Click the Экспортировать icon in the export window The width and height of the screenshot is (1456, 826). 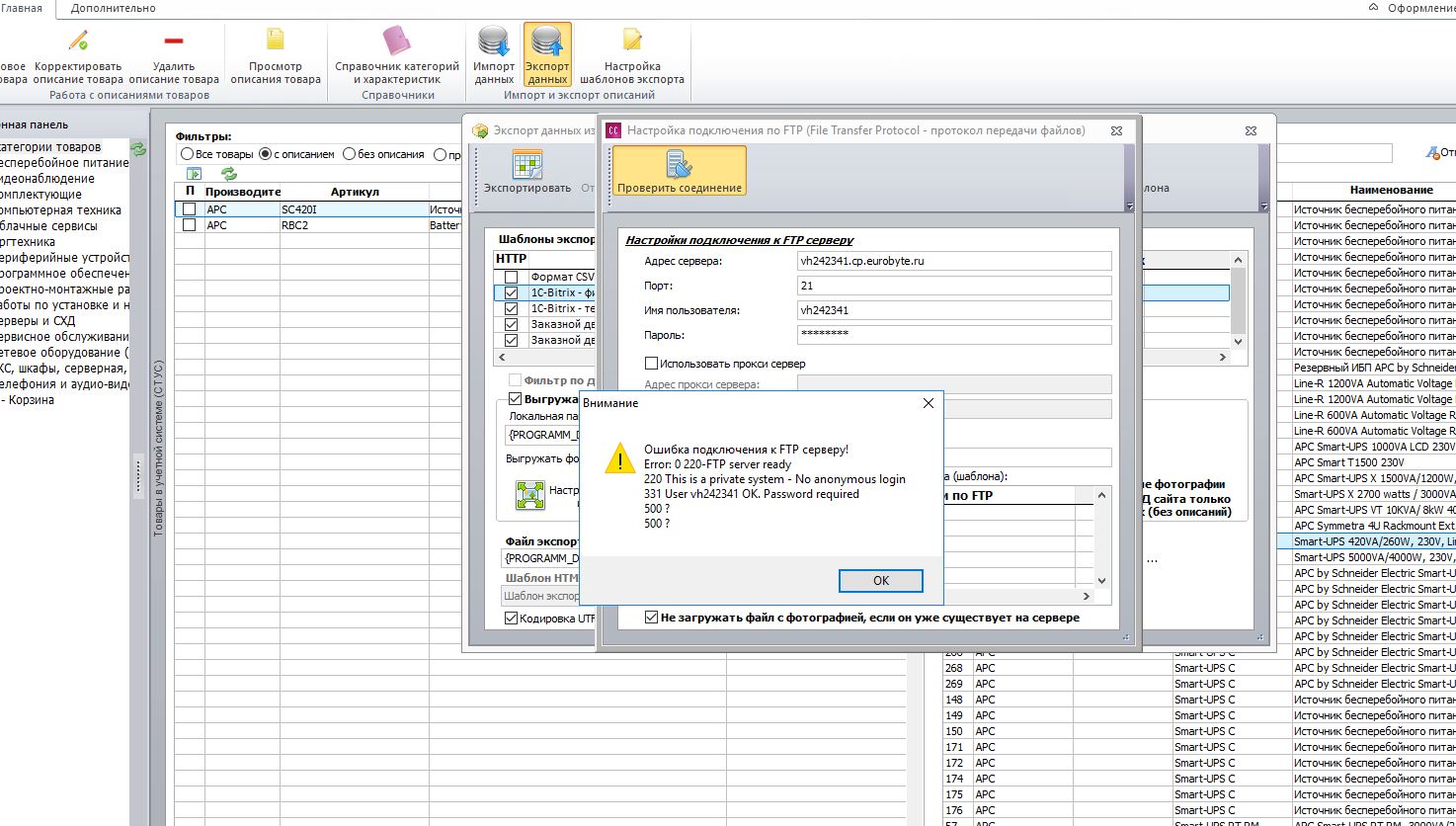pos(527,163)
